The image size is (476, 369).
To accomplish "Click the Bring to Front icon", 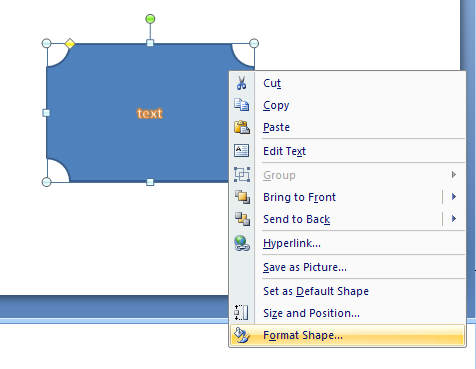I will coord(242,197).
